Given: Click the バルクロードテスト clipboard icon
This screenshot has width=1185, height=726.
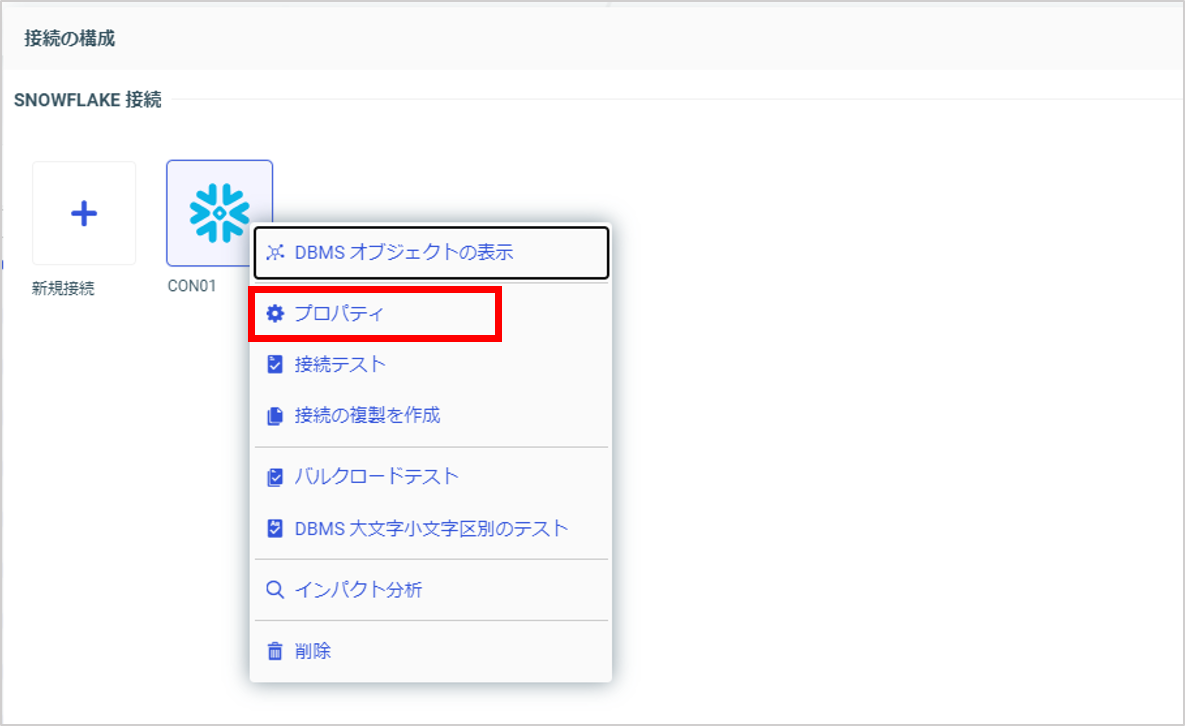Looking at the screenshot, I should tap(275, 476).
